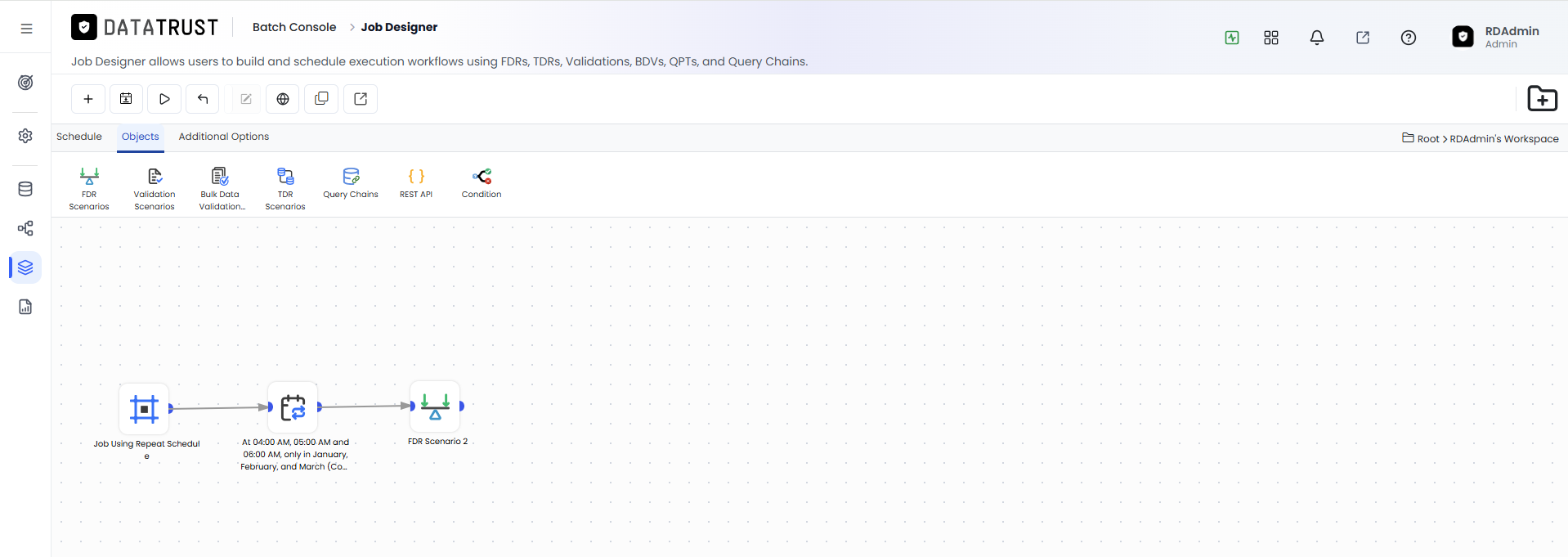1568x557 pixels.
Task: Click the 'At 04:00 AM, 05:00 AM' schedule label
Action: [294, 454]
